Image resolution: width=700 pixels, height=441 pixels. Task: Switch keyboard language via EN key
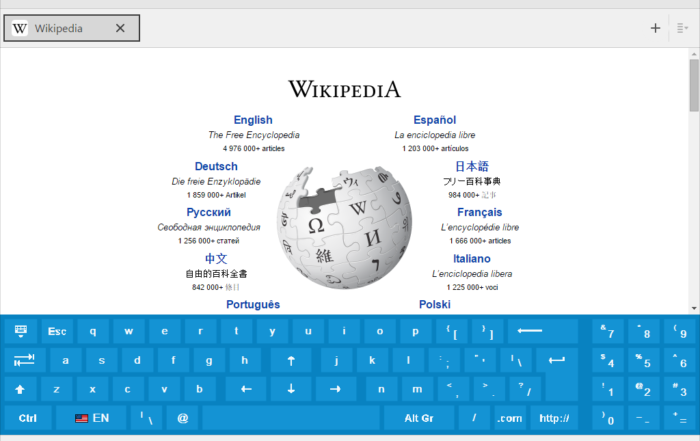[92, 418]
